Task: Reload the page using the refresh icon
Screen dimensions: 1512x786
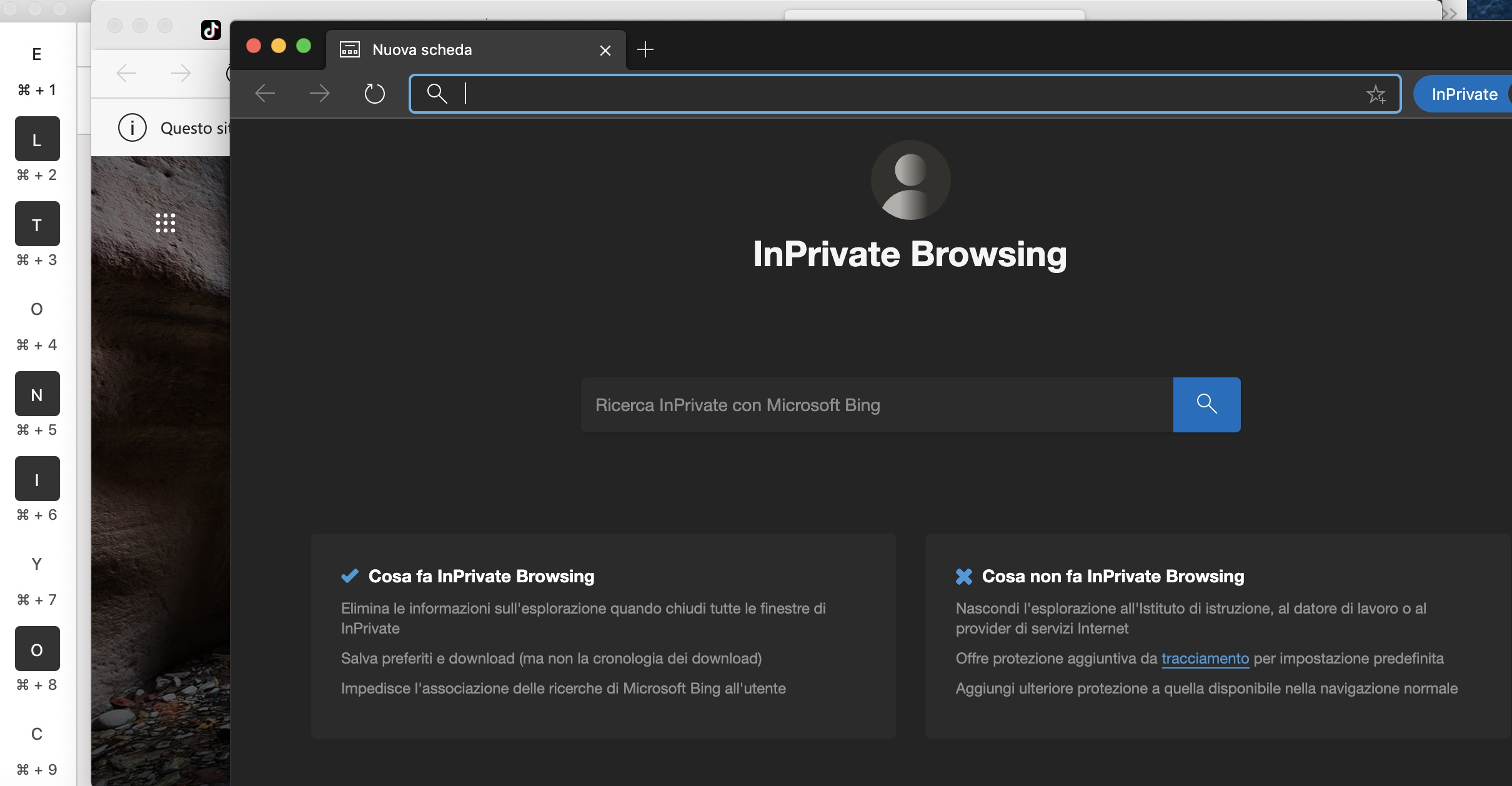Action: tap(374, 94)
